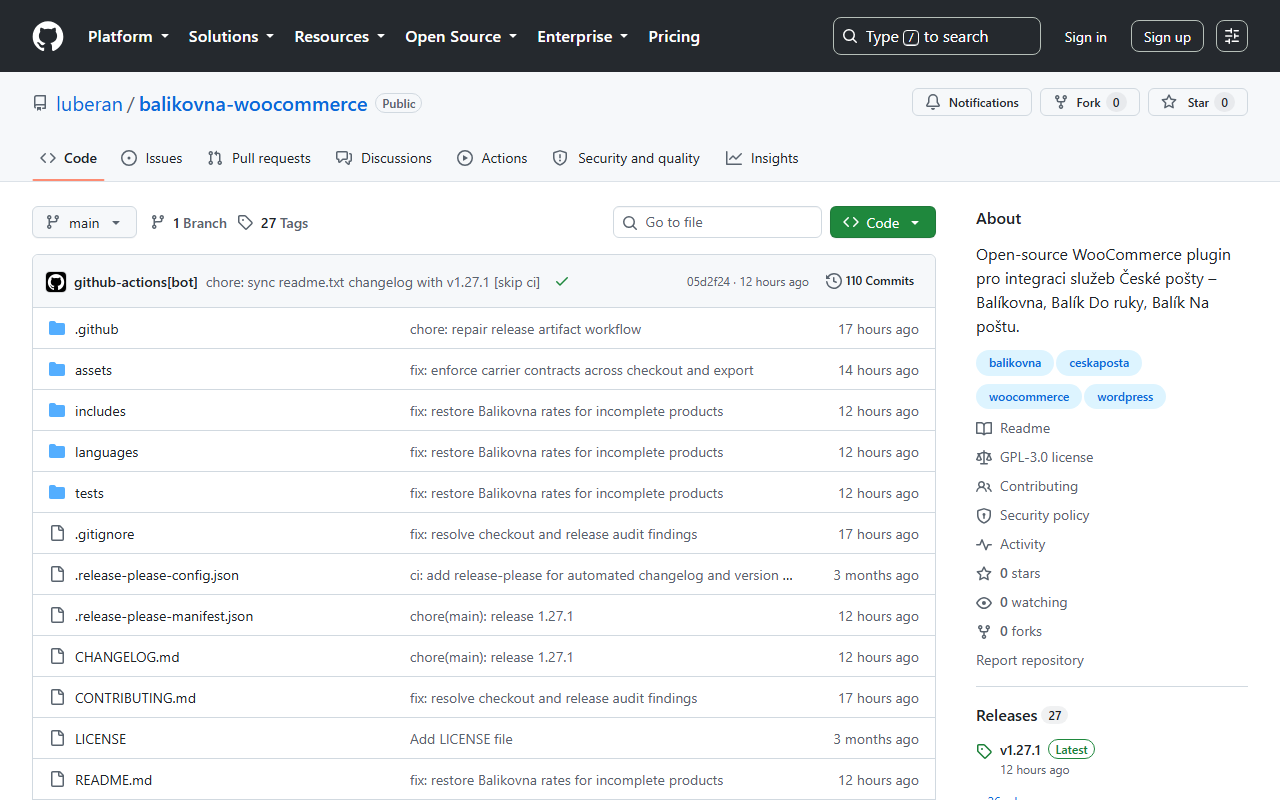Click Sign in
Viewport: 1280px width, 800px height.
click(x=1085, y=37)
